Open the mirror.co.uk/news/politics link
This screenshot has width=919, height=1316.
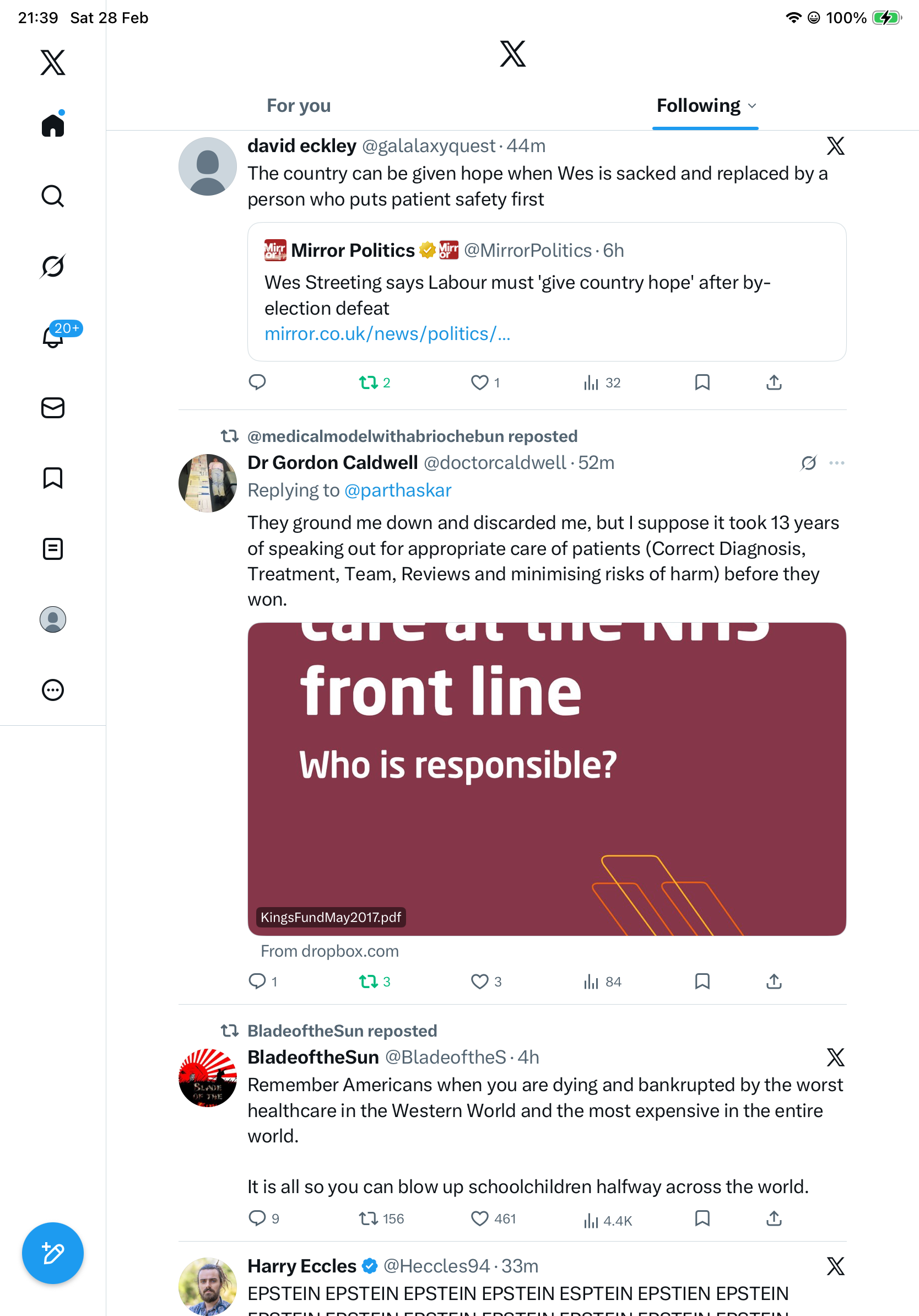click(387, 333)
